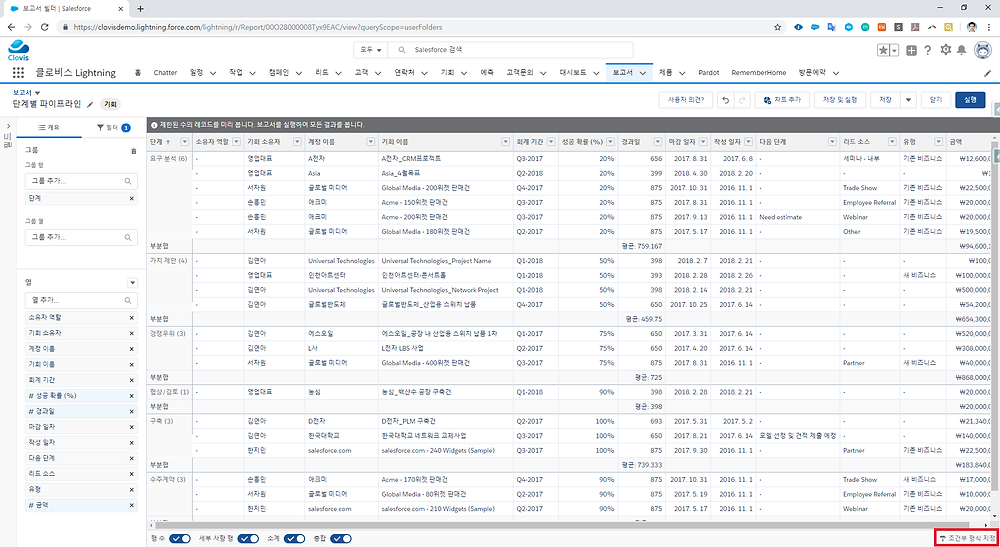The height and width of the screenshot is (547, 1000).
Task: Click the 사용자 의견? button
Action: click(686, 100)
